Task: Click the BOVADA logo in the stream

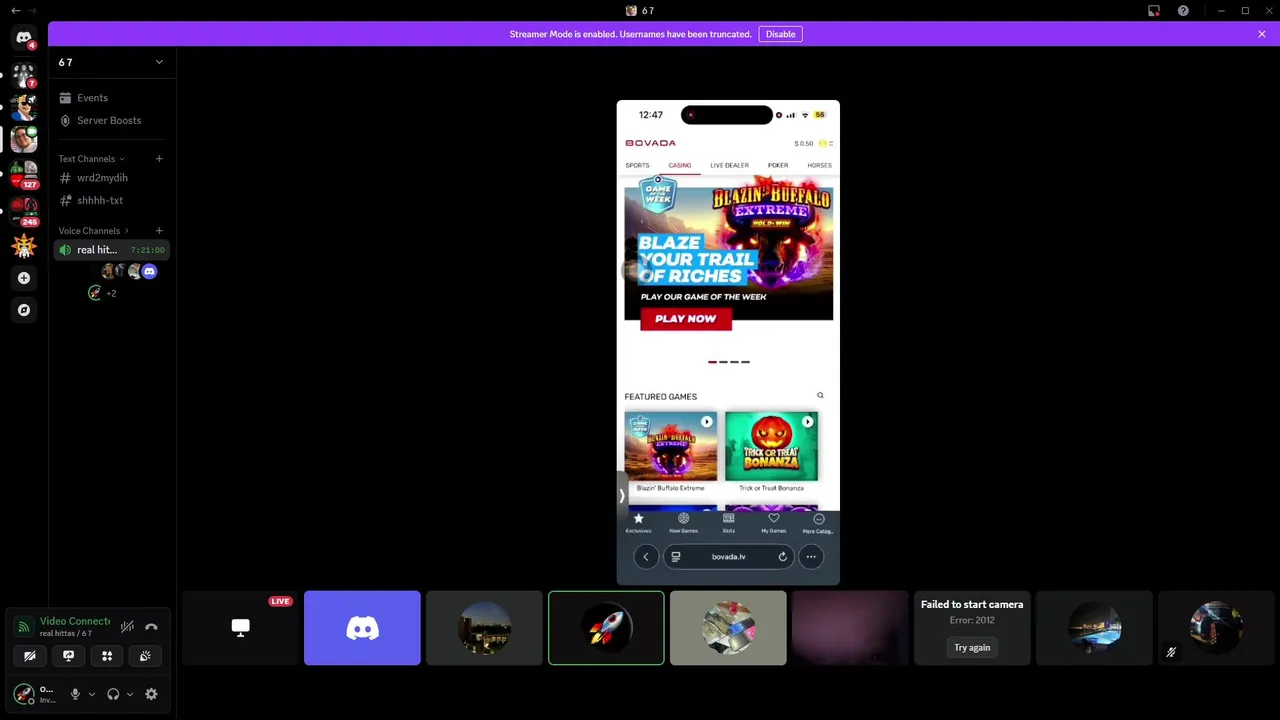Action: [x=651, y=143]
